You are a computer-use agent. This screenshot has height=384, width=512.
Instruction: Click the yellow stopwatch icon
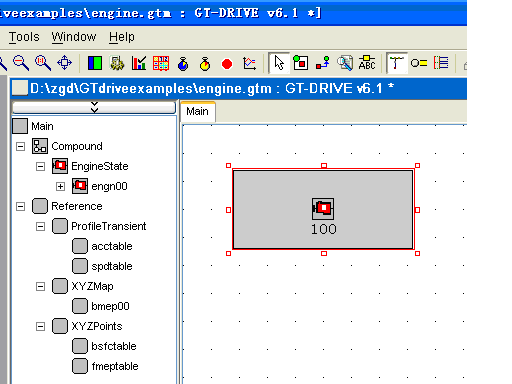coord(205,63)
